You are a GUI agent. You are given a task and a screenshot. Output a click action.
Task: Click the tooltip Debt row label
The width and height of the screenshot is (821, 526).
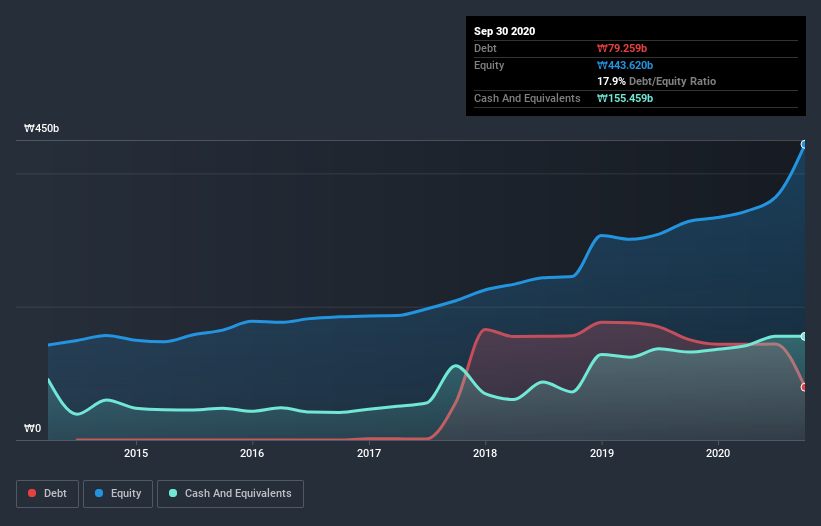point(485,48)
